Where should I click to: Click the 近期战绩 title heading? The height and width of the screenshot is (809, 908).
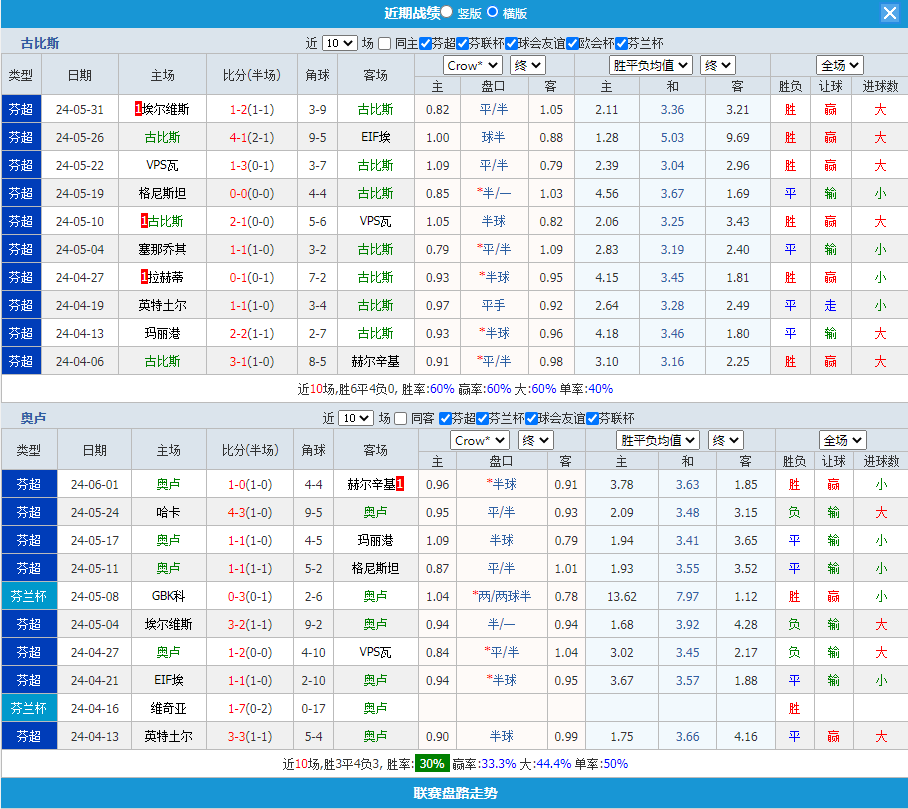(x=411, y=13)
